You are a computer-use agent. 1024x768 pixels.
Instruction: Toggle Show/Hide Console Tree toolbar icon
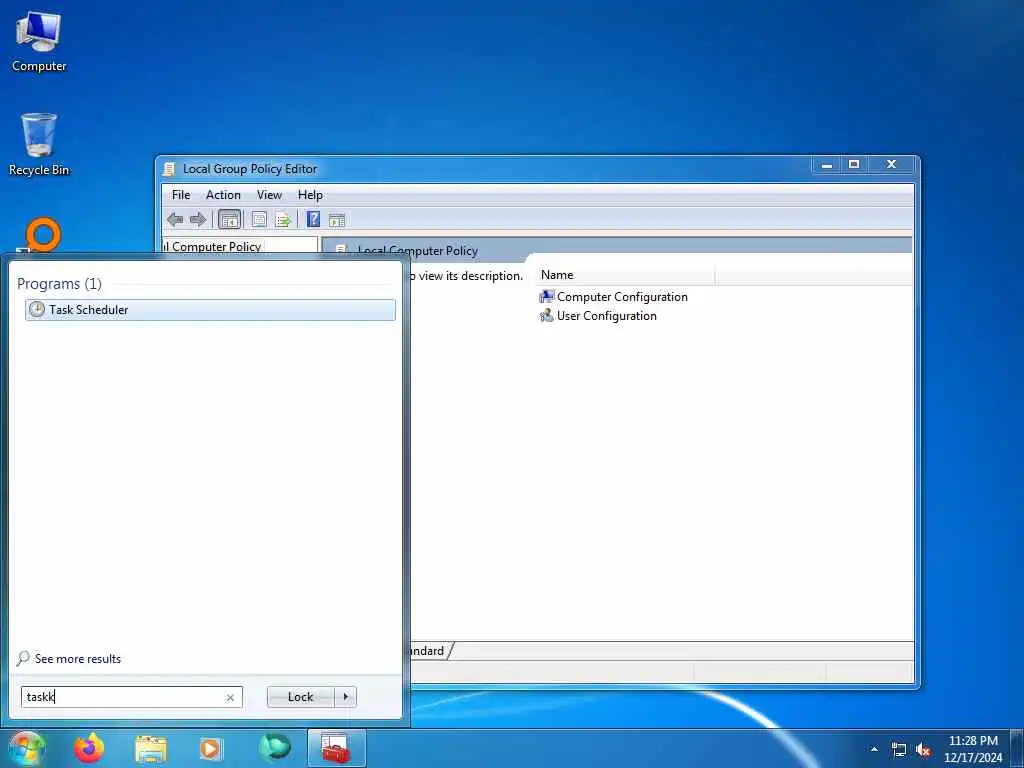coord(230,219)
